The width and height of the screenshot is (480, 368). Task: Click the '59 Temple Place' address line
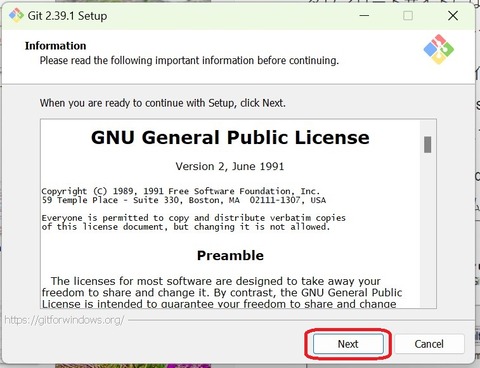[x=184, y=200]
